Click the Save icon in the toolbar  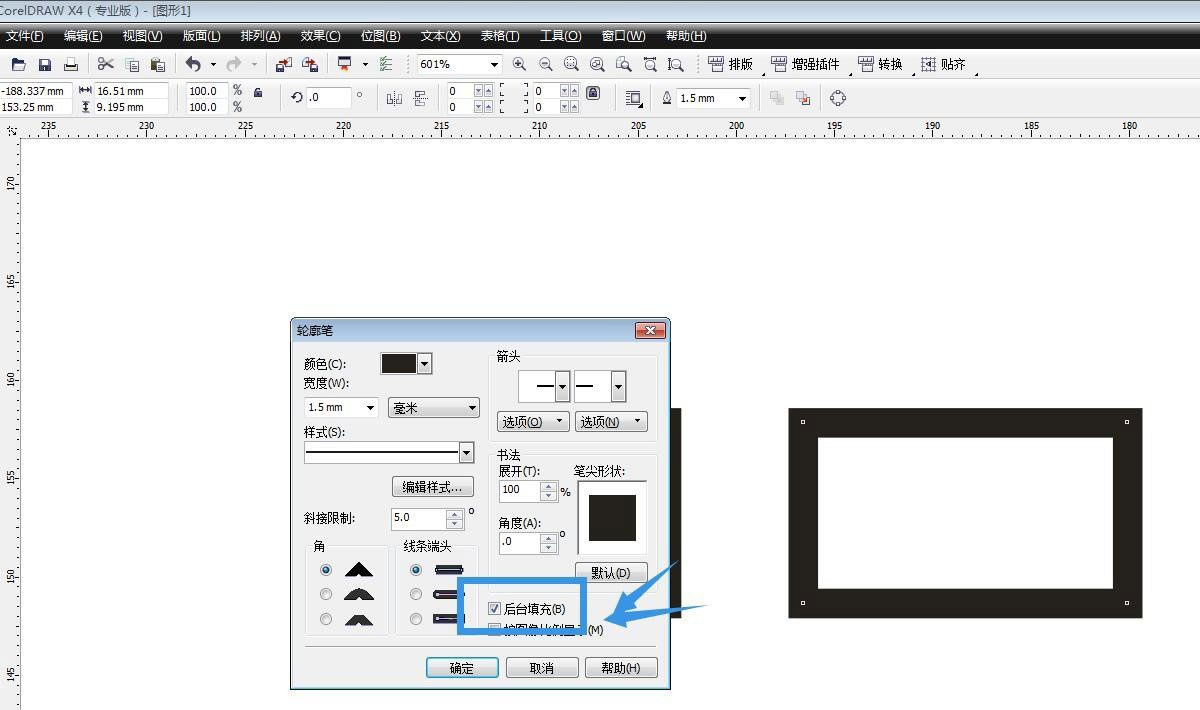(x=44, y=65)
